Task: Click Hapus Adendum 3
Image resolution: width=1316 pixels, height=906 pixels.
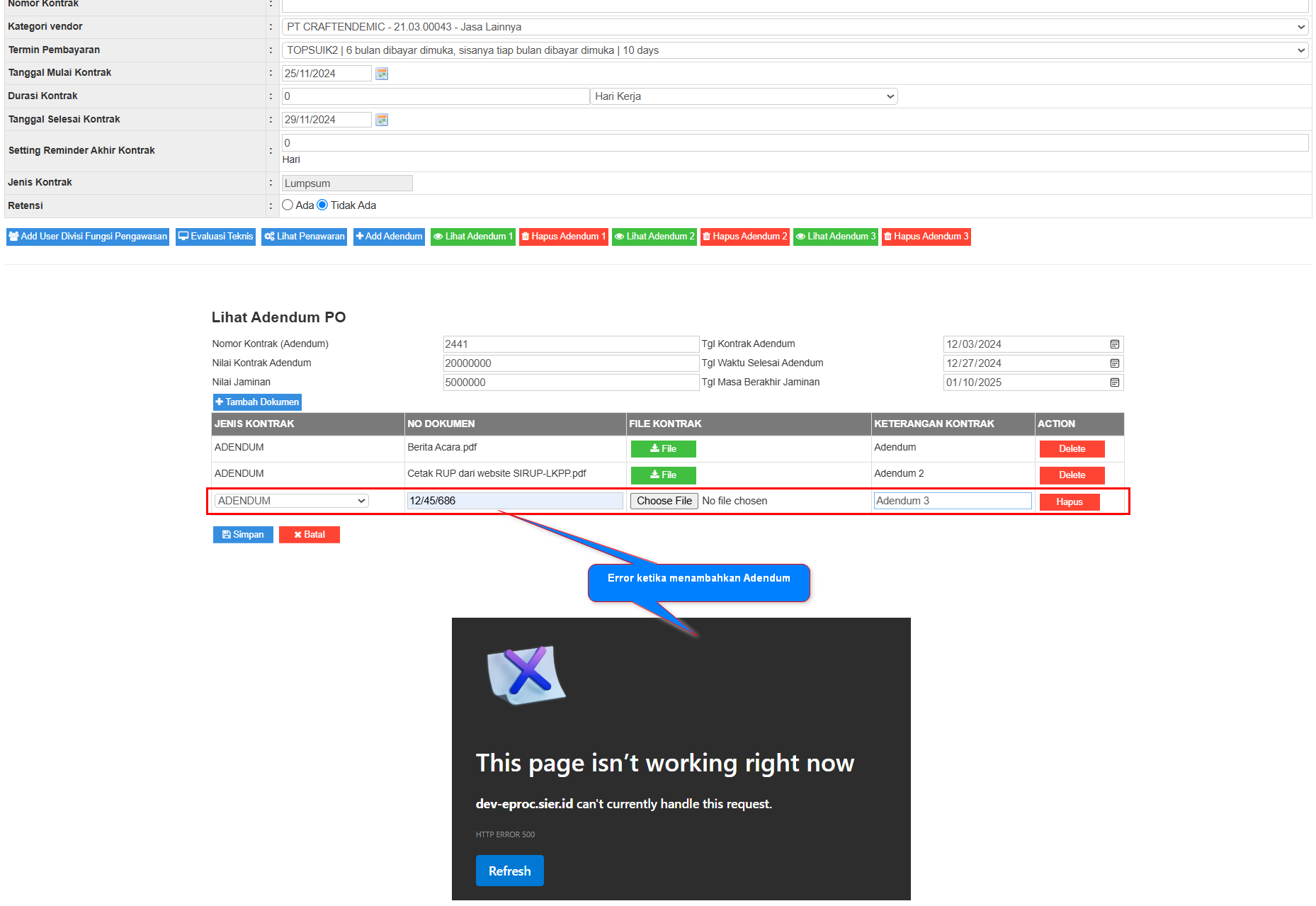Action: (x=926, y=237)
